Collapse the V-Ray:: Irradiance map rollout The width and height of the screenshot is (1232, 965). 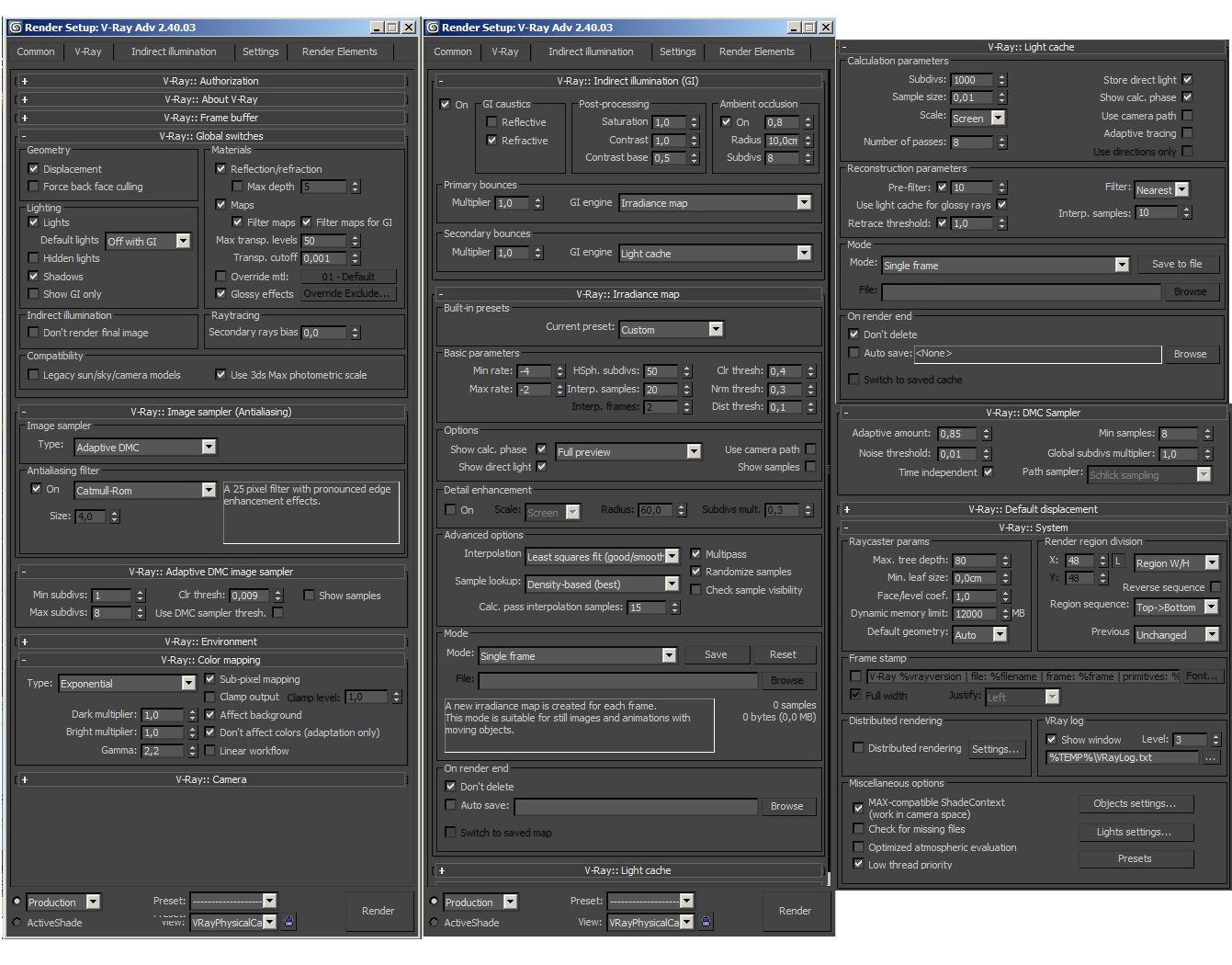coord(628,294)
